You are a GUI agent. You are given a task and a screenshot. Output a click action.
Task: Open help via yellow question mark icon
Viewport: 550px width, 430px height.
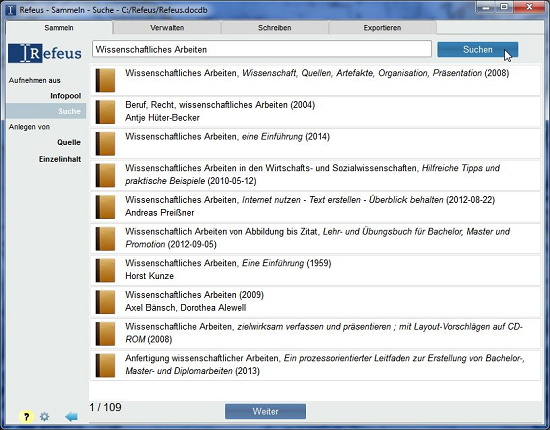click(x=26, y=417)
